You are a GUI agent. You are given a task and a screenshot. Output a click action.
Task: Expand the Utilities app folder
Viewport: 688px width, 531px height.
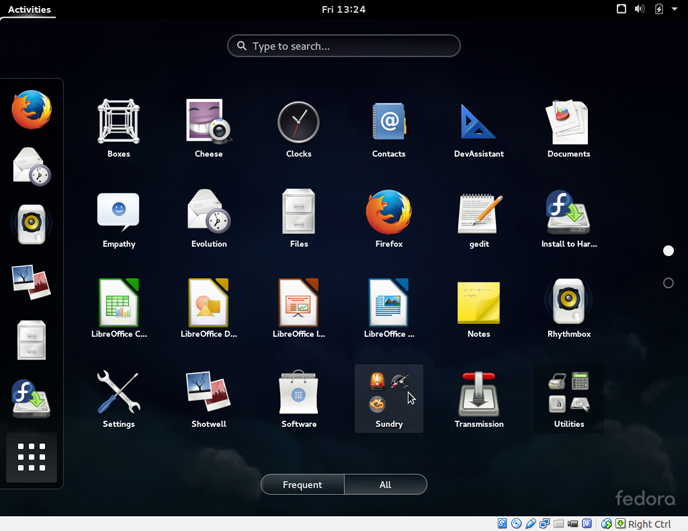[x=568, y=393]
